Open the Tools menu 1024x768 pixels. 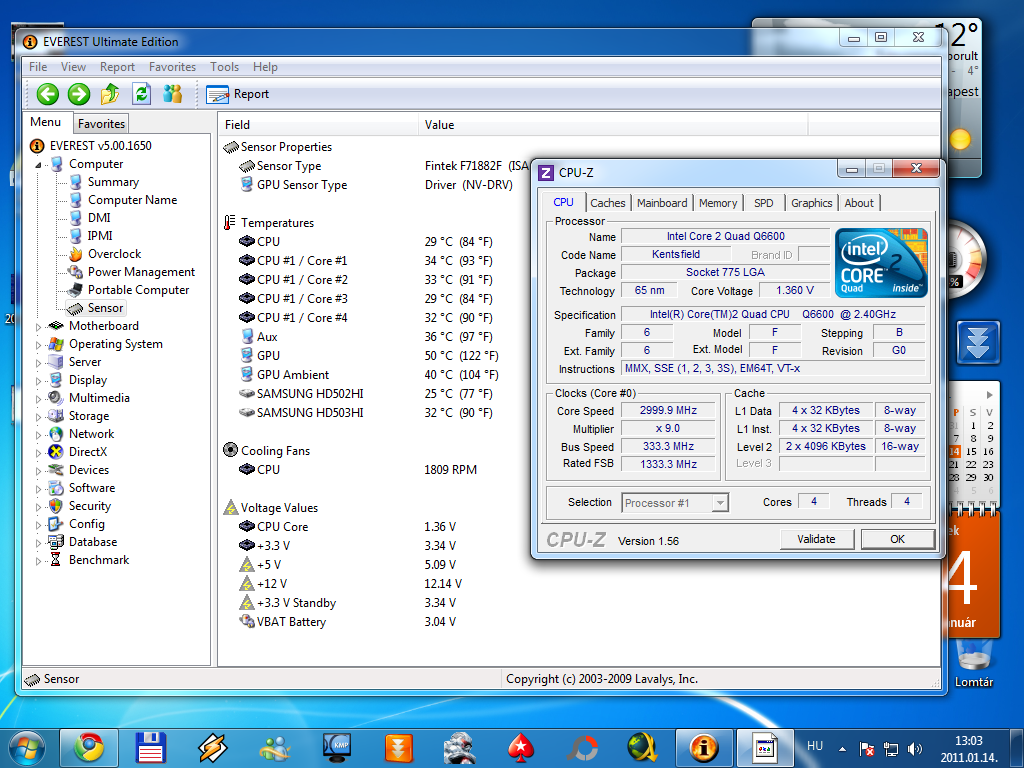(x=224, y=67)
